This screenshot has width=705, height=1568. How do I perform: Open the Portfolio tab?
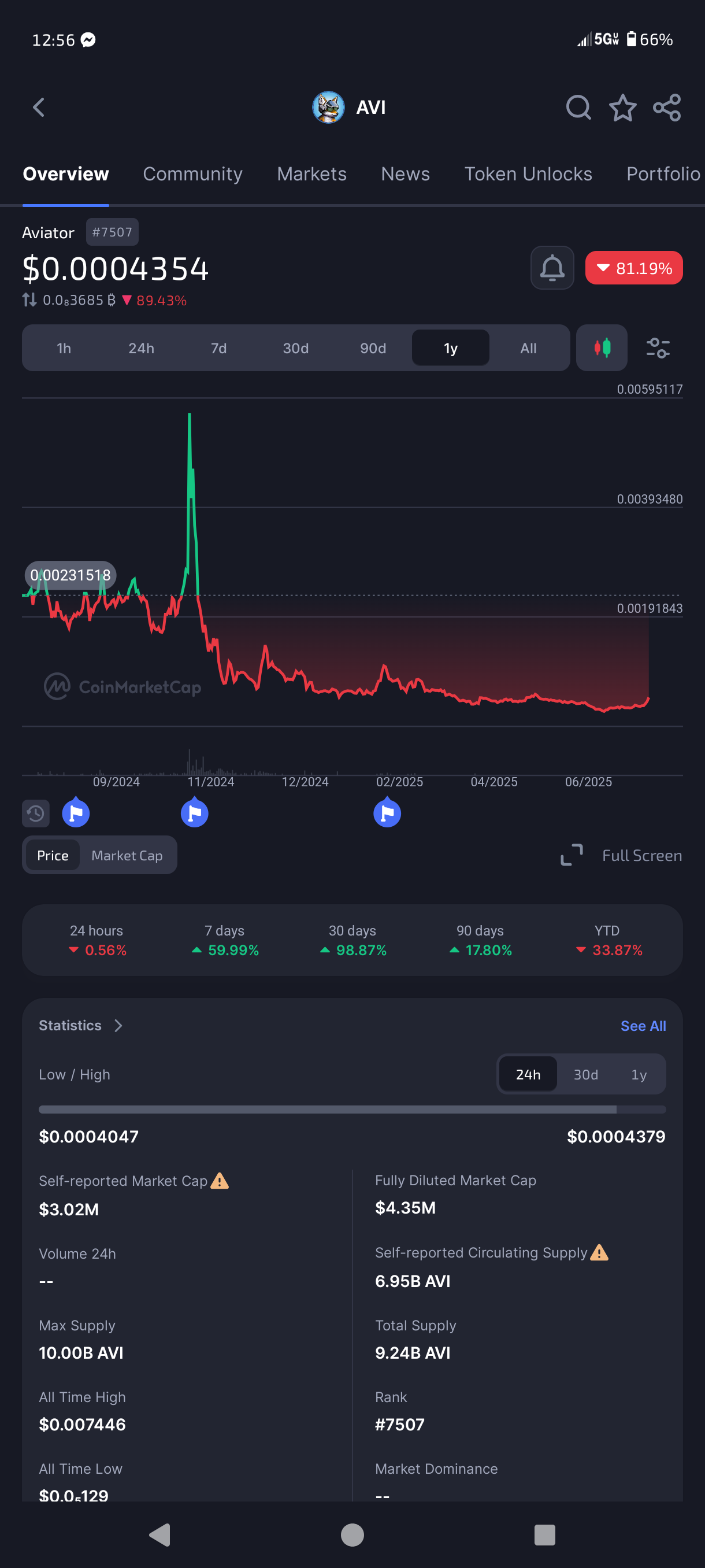(663, 174)
